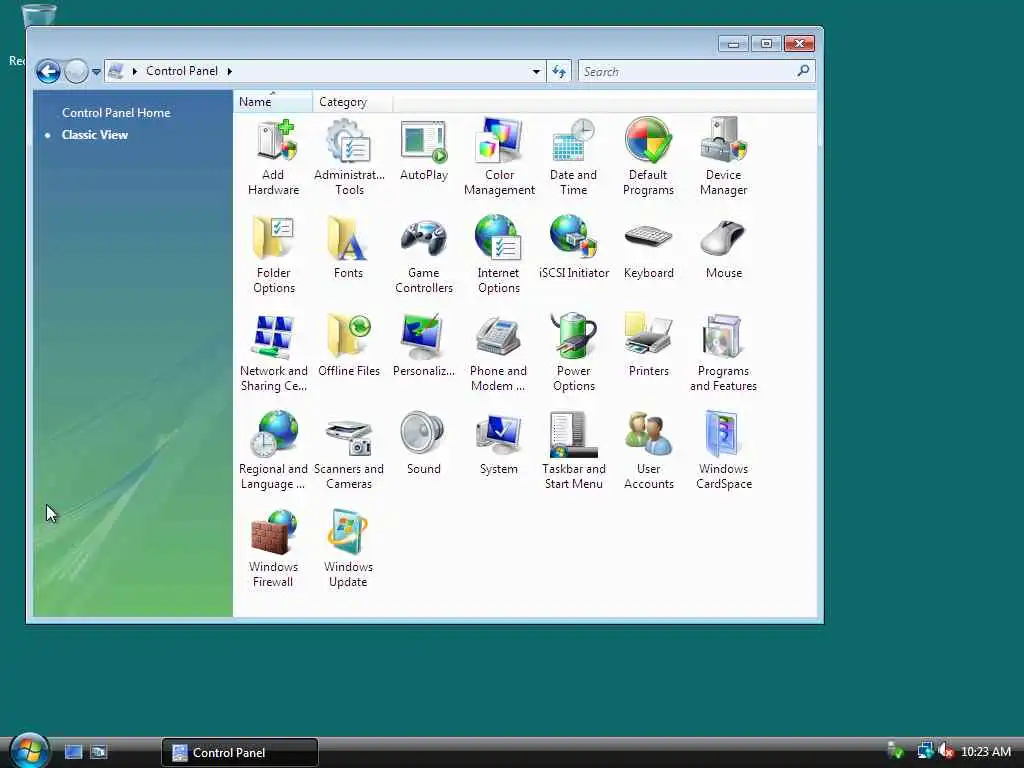
Task: Open Date and Time settings
Action: point(573,157)
